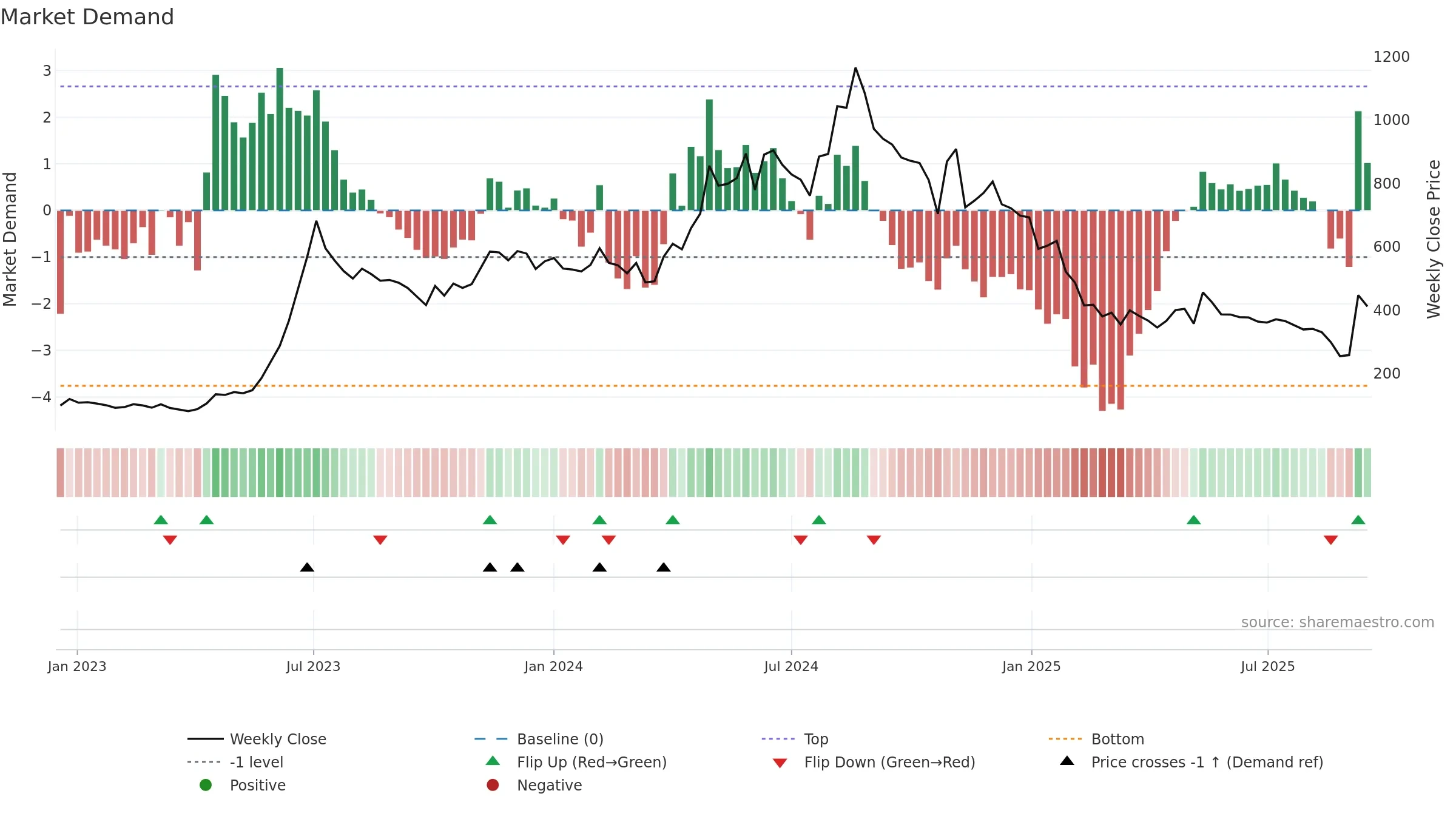Click the price line peak near 1200
This screenshot has height=819, width=1456.
(x=855, y=68)
